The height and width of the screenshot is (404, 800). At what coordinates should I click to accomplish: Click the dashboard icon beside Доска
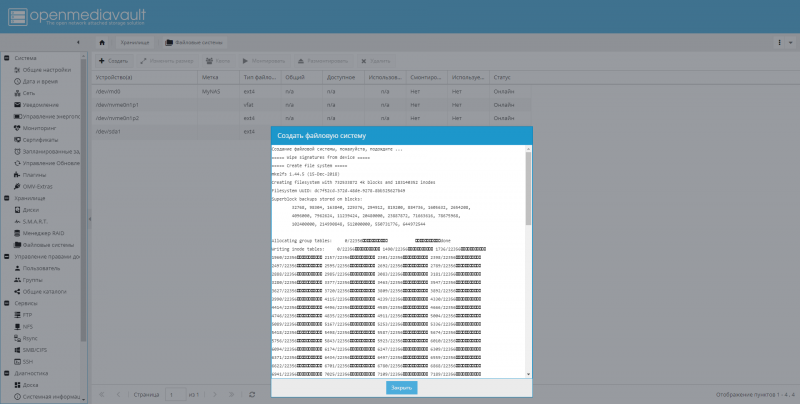(x=17, y=385)
